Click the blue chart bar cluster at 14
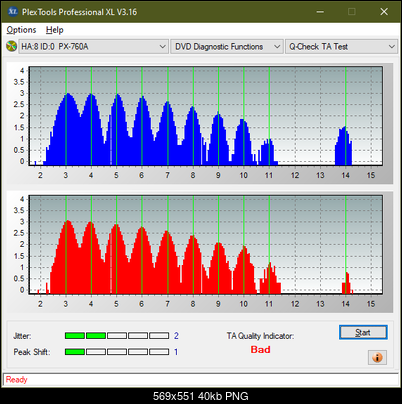Viewport: 402px width, 404px height. pos(344,147)
